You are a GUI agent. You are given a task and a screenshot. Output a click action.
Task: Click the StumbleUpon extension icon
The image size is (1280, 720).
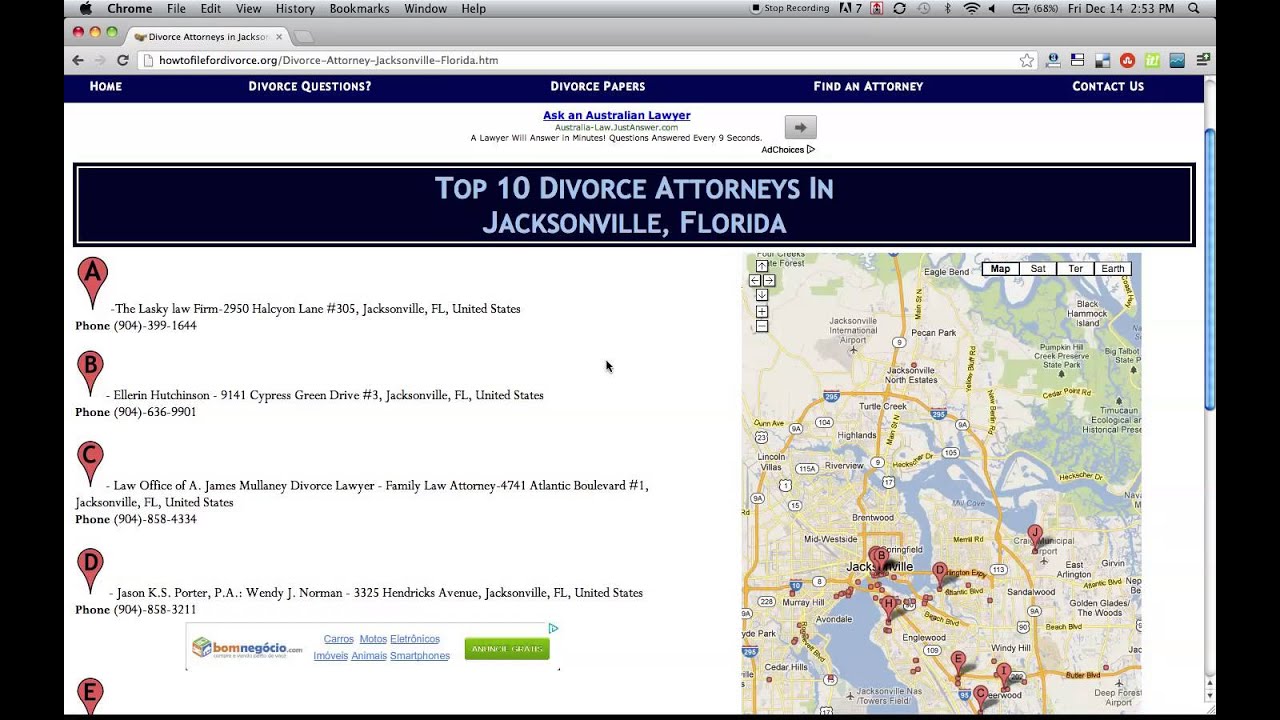pyautogui.click(x=1127, y=60)
